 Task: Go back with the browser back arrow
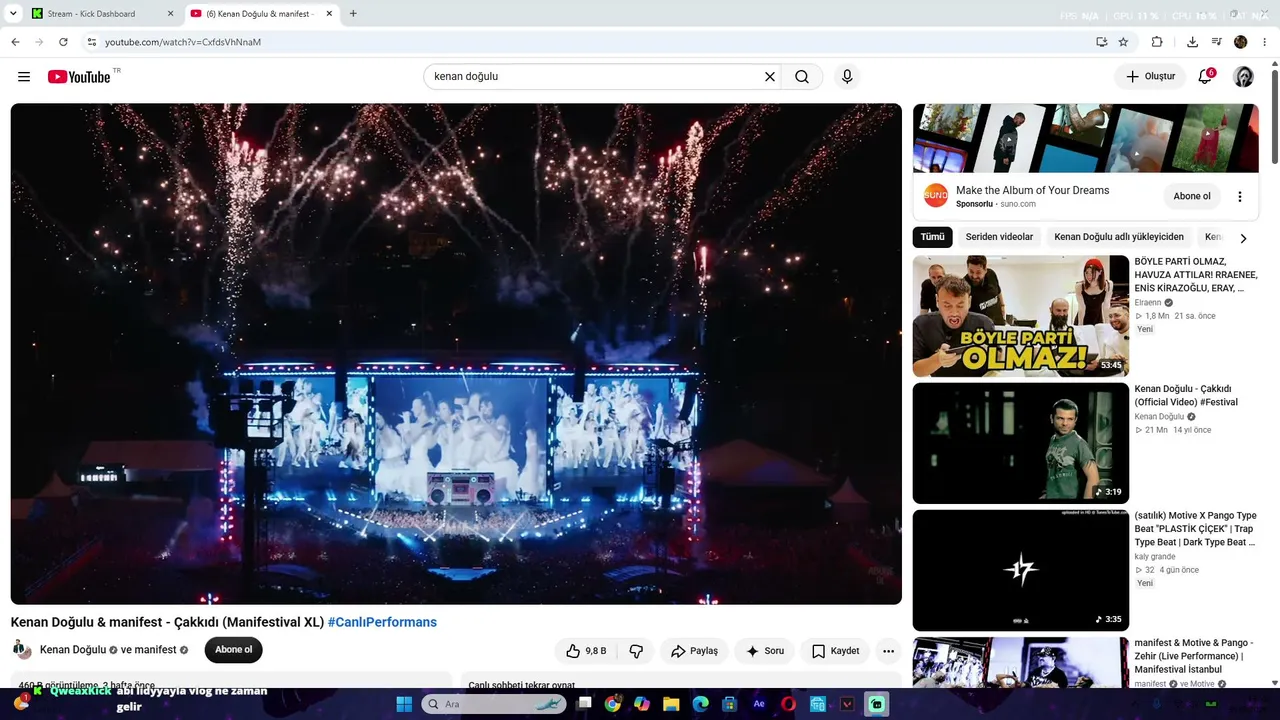click(15, 42)
